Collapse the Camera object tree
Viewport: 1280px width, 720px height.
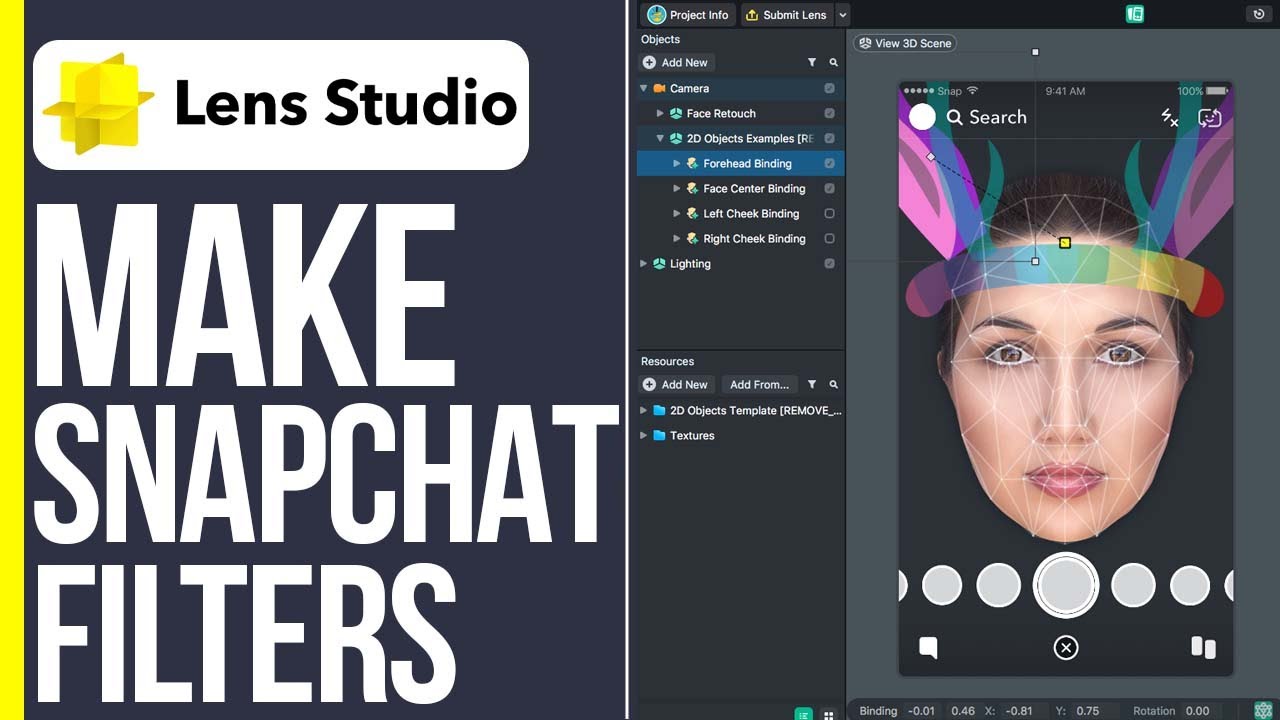pyautogui.click(x=644, y=88)
